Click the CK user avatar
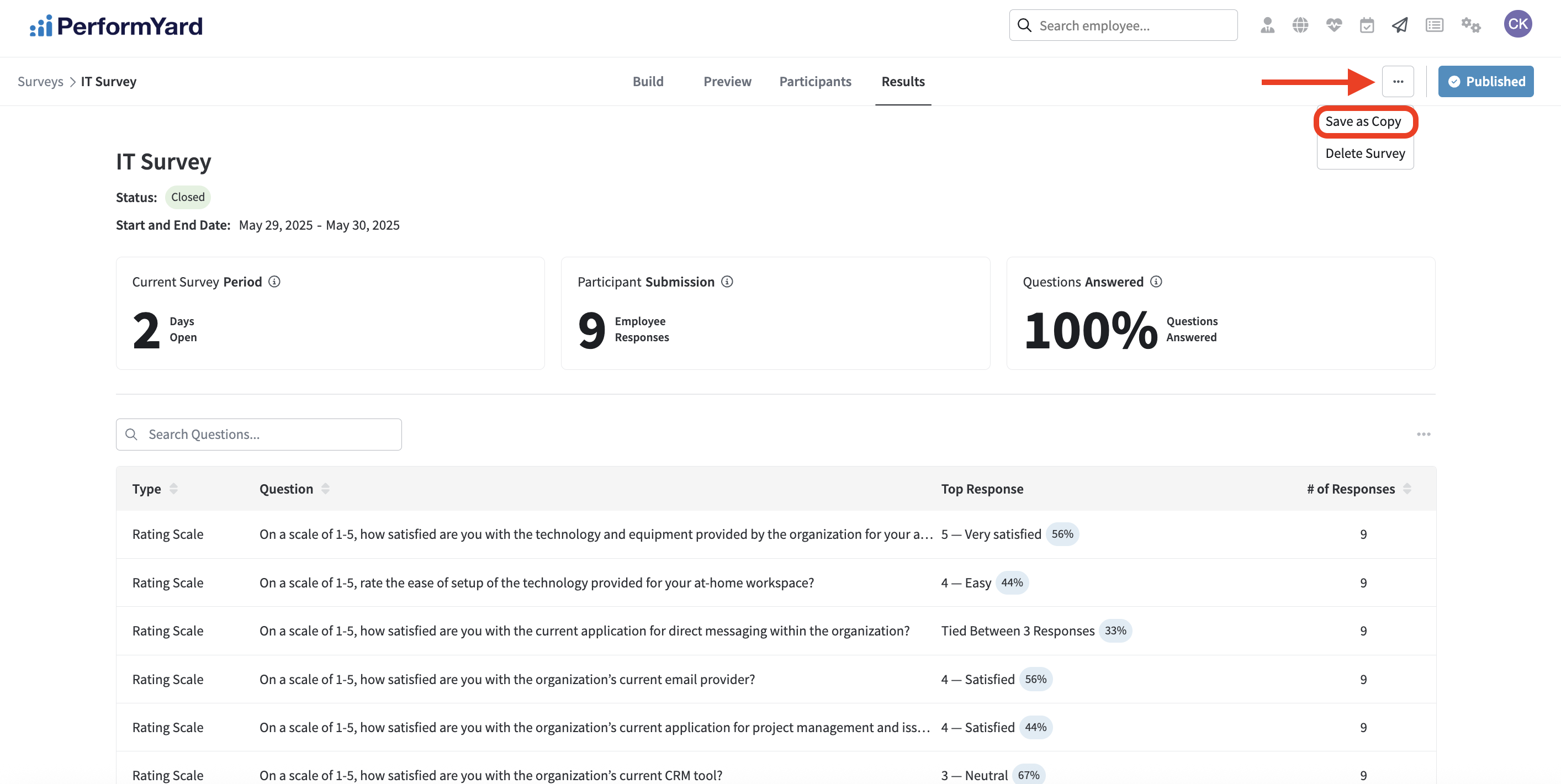The image size is (1561, 784). (x=1517, y=24)
